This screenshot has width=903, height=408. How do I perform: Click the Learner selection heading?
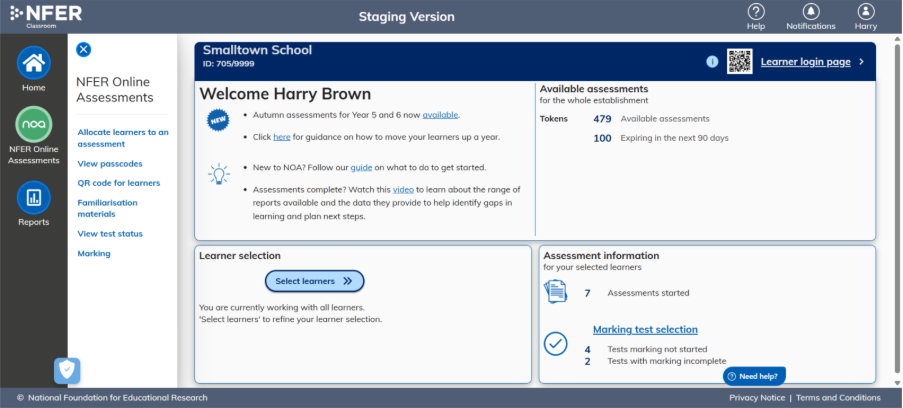tap(240, 255)
